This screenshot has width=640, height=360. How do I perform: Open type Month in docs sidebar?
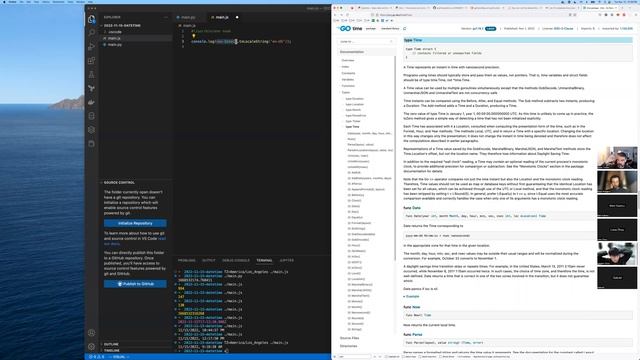[353, 110]
